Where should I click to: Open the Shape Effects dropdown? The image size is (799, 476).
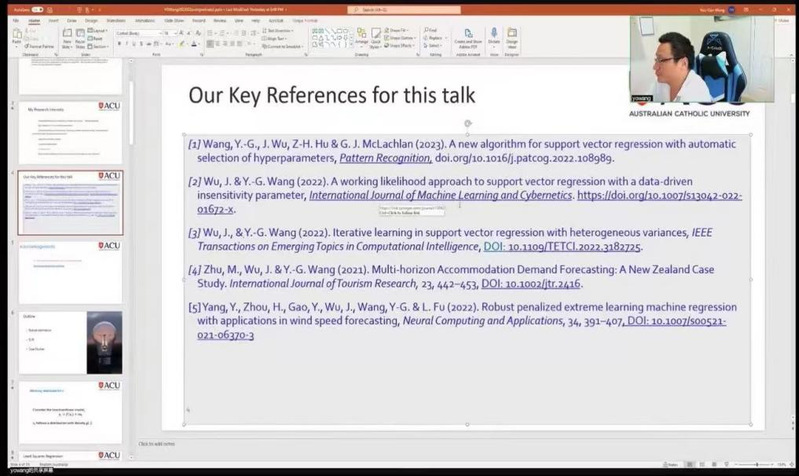pyautogui.click(x=399, y=46)
